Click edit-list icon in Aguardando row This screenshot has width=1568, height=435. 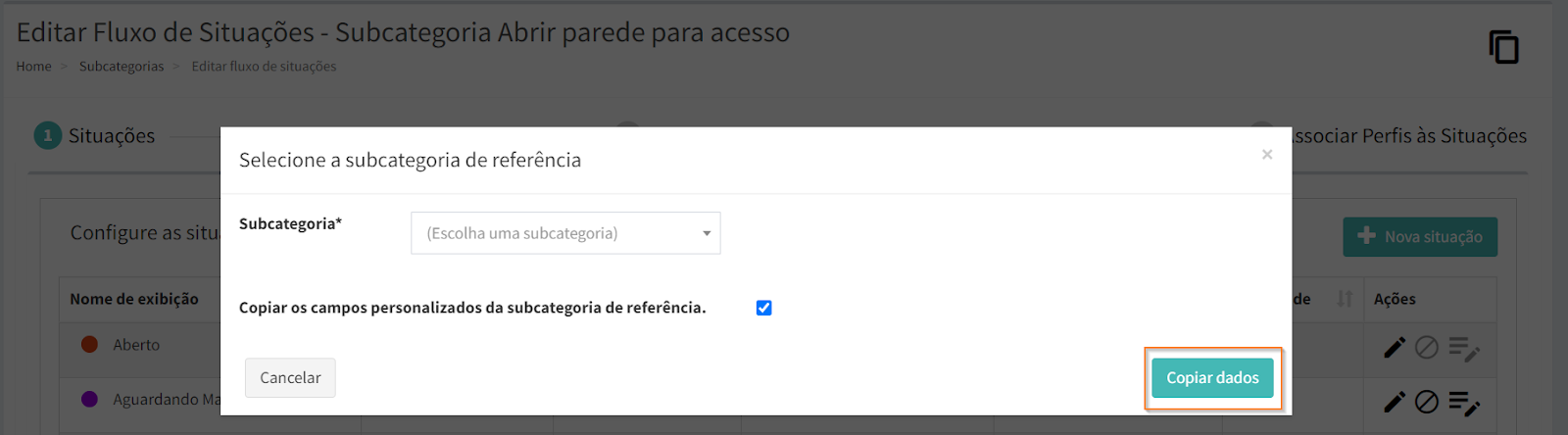(1464, 403)
